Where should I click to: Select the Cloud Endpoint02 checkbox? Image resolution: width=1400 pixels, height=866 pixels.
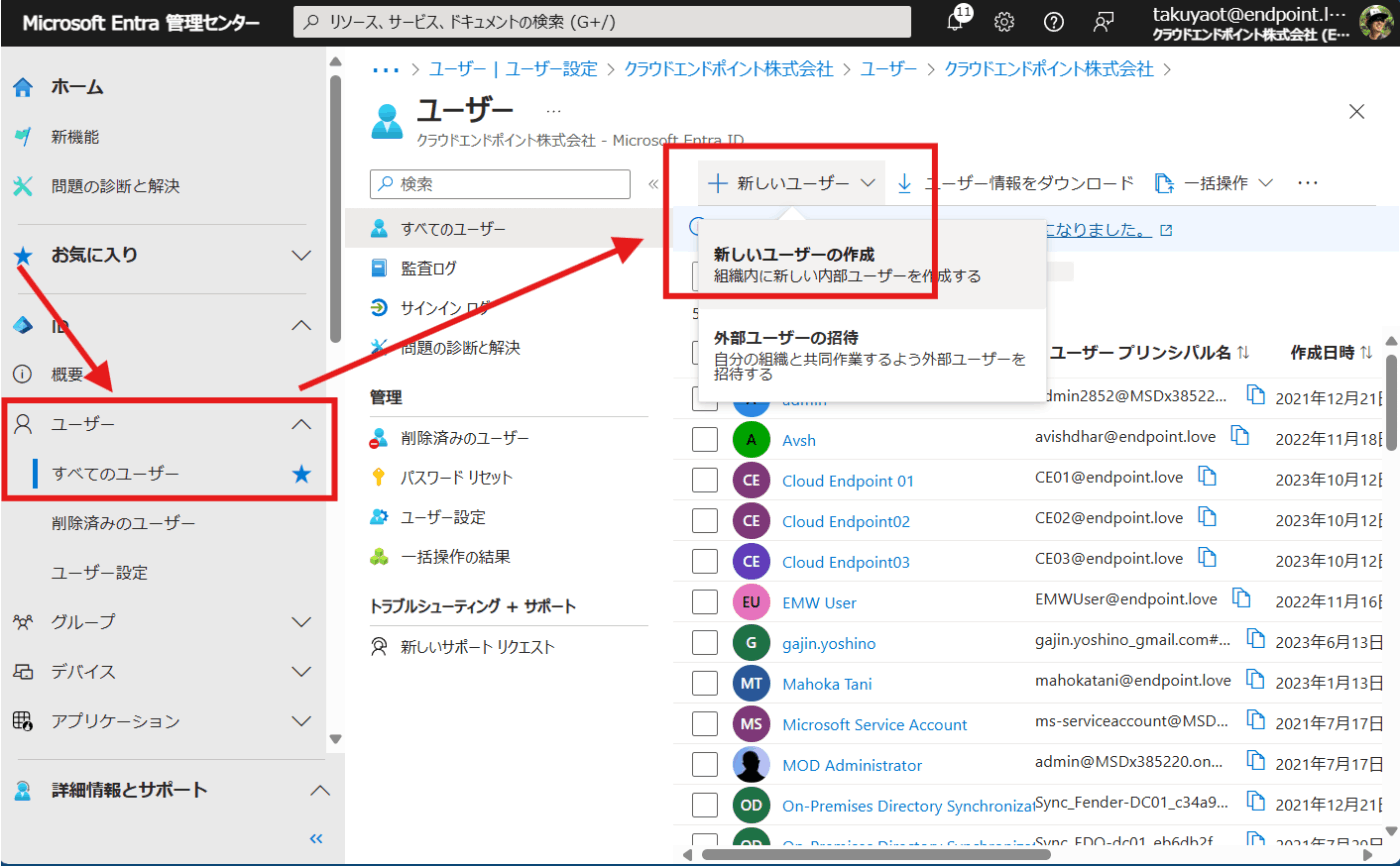[x=705, y=521]
